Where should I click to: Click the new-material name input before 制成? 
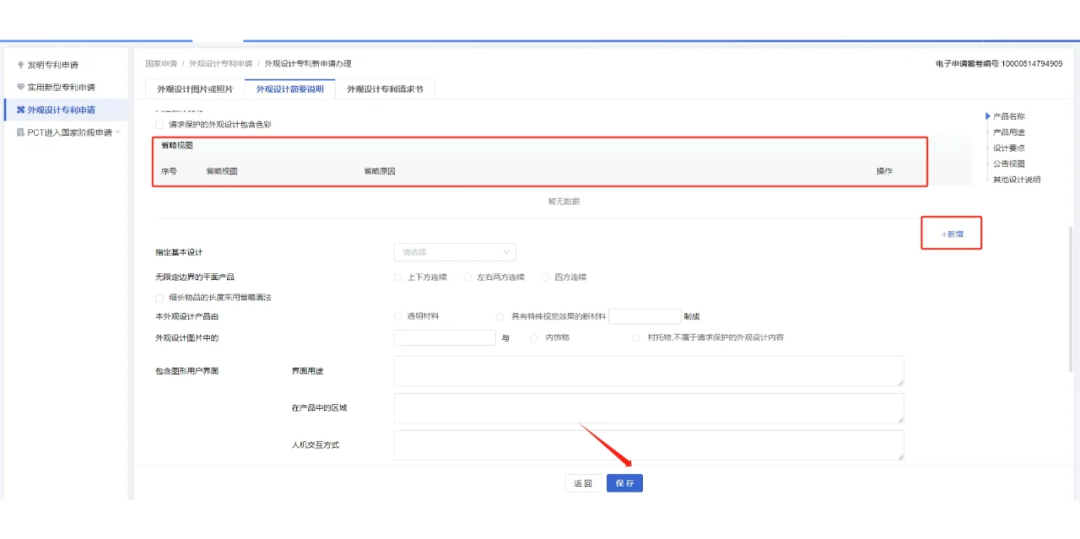coord(645,317)
